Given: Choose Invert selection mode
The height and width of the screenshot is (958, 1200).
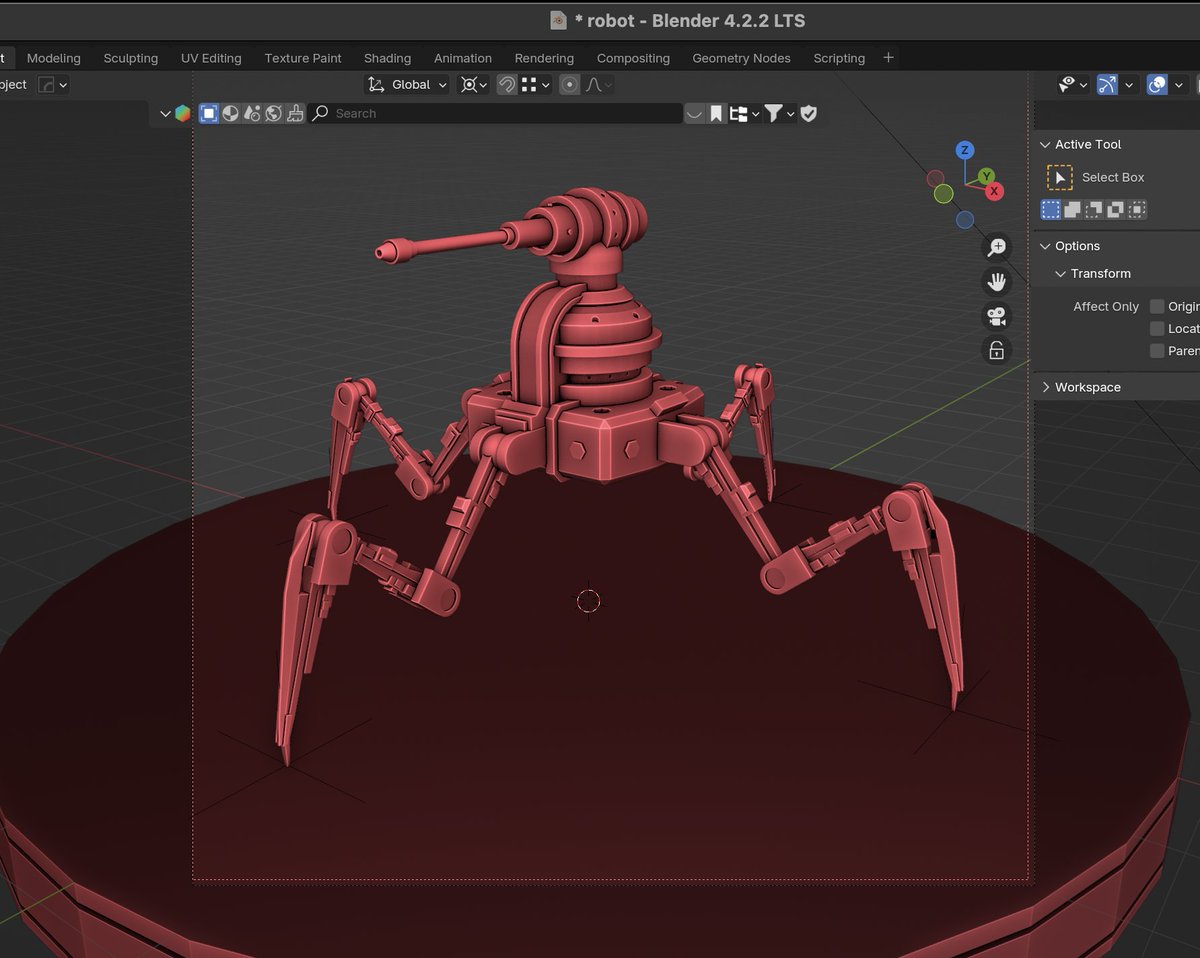Looking at the screenshot, I should pyautogui.click(x=1115, y=209).
